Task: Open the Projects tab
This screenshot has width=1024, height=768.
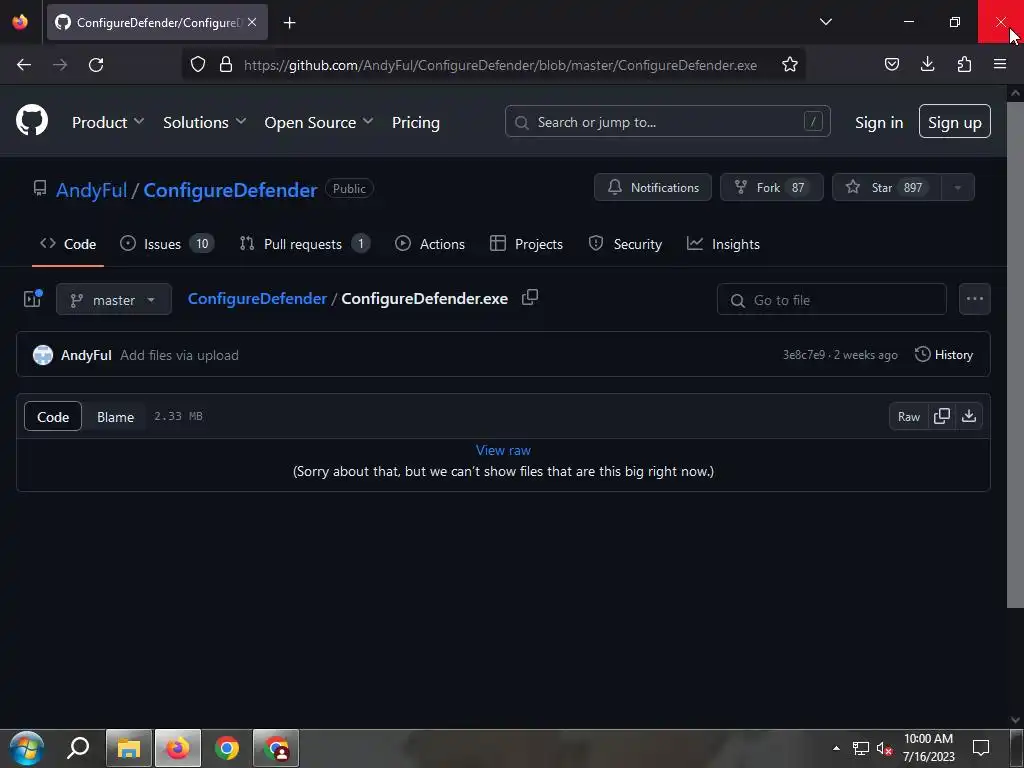Action: coord(526,244)
